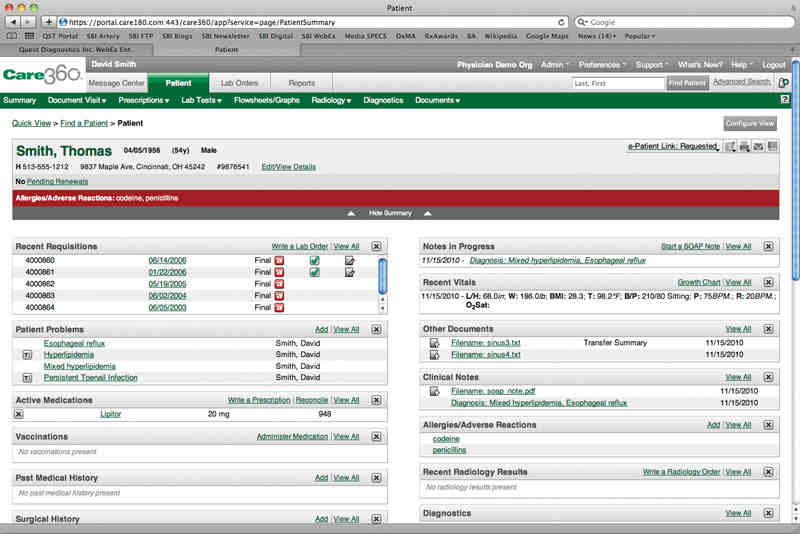Close the Recent Vitals panel
800x534 pixels.
pos(768,283)
